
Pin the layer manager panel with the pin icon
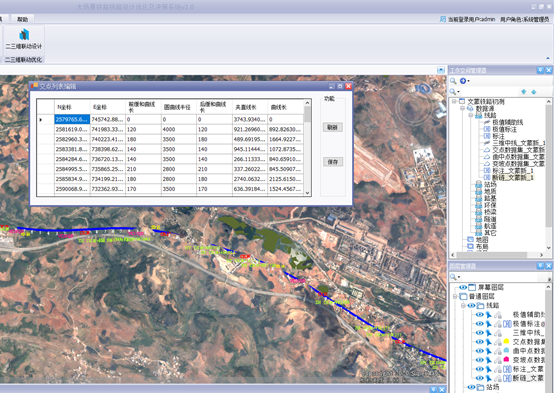point(541,265)
